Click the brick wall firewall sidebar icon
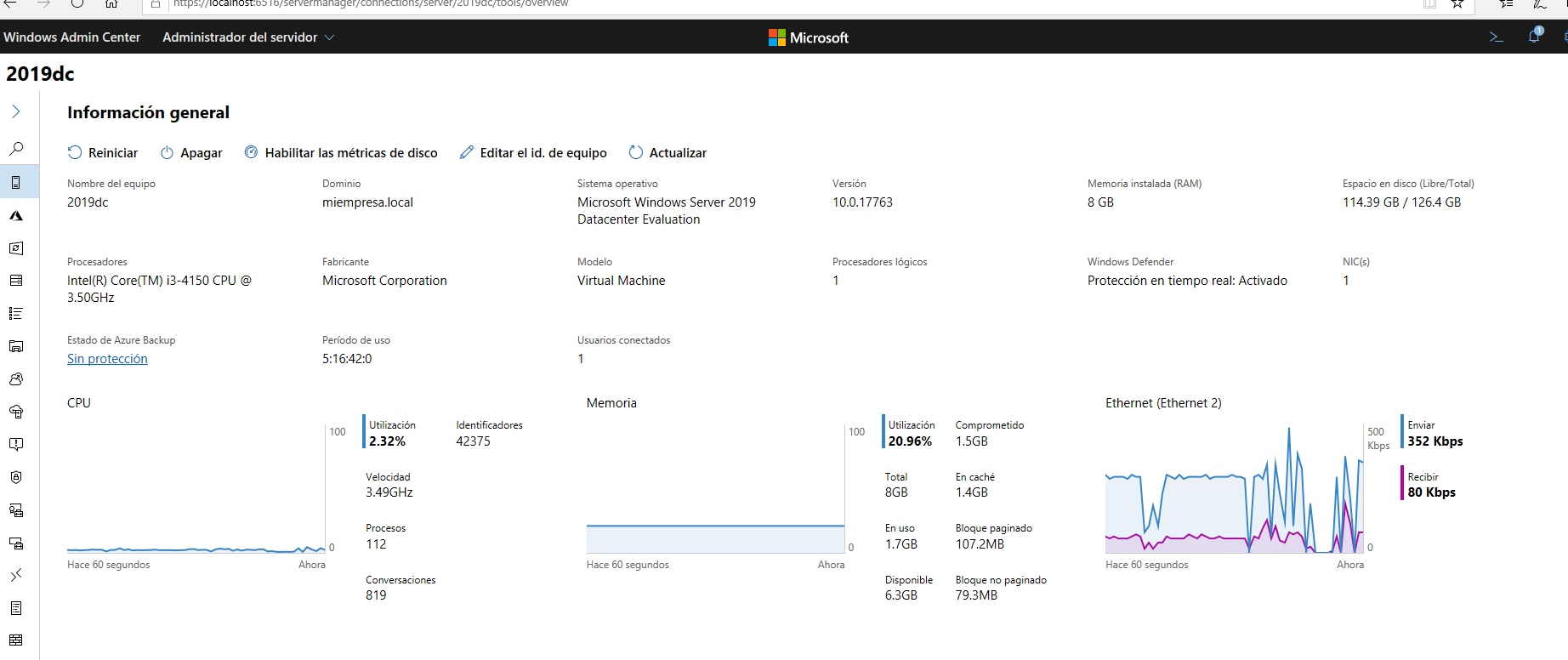This screenshot has height=660, width=1568. (16, 640)
